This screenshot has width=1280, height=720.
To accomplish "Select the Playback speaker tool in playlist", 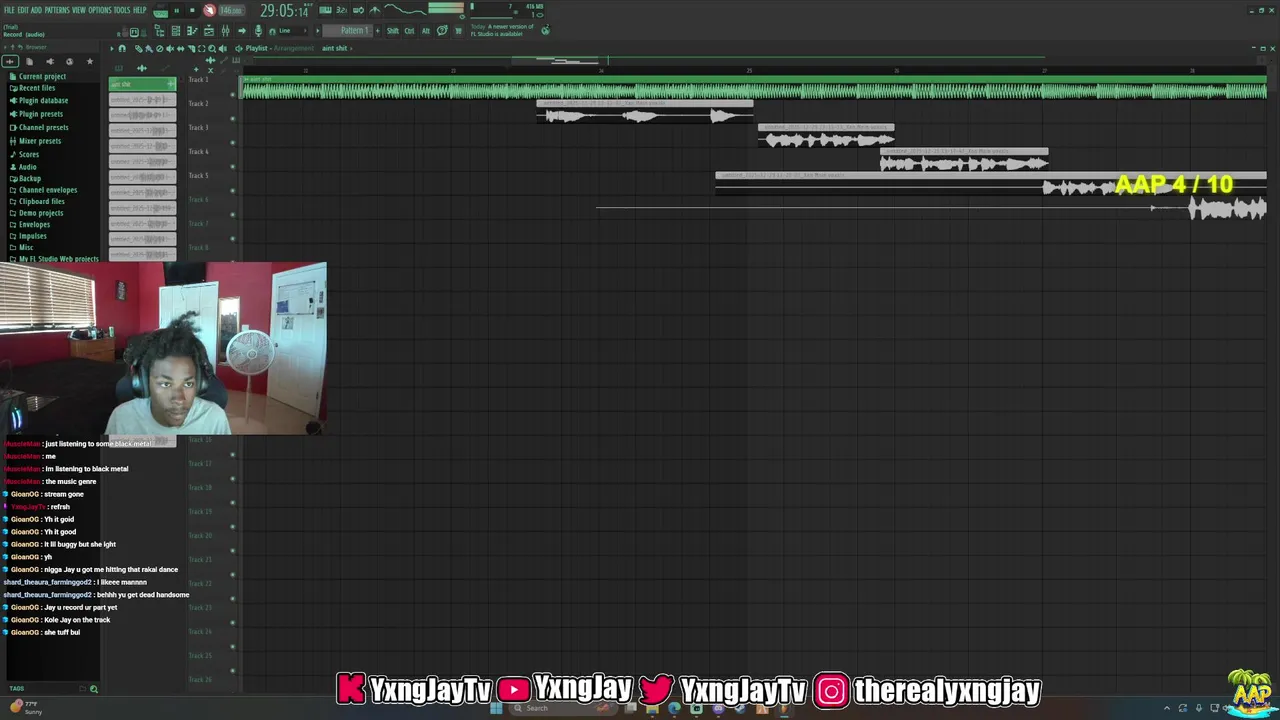I will [223, 48].
